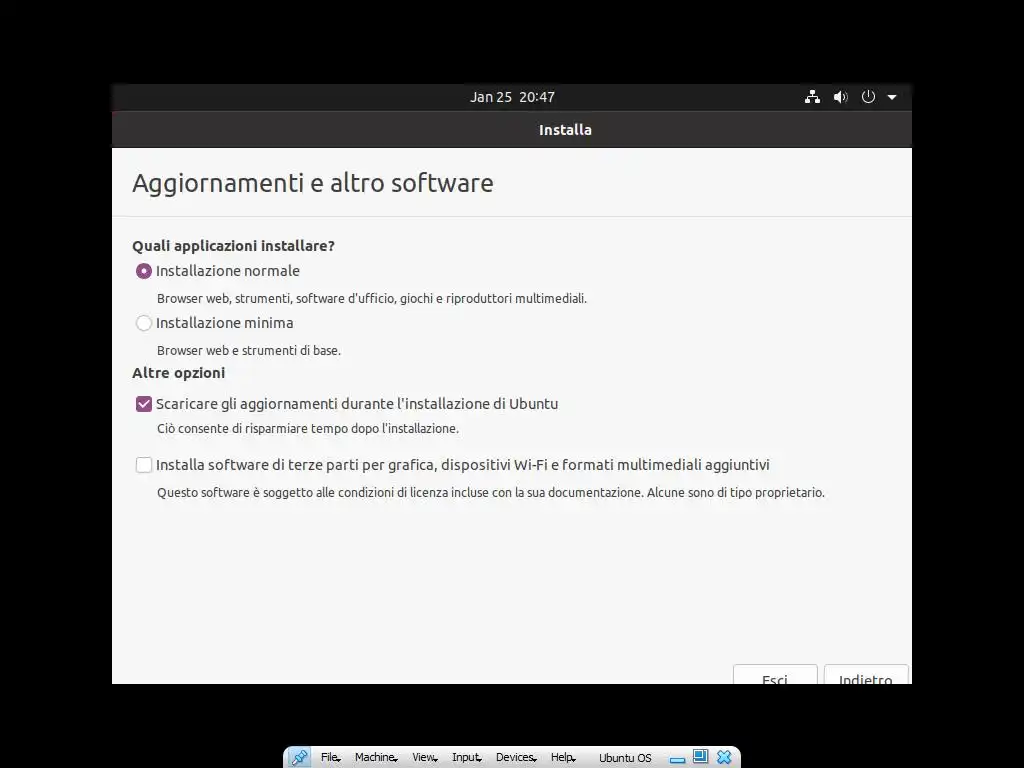Click the Ubuntu OS label in mini toolbar
This screenshot has width=1024, height=768.
pyautogui.click(x=625, y=758)
